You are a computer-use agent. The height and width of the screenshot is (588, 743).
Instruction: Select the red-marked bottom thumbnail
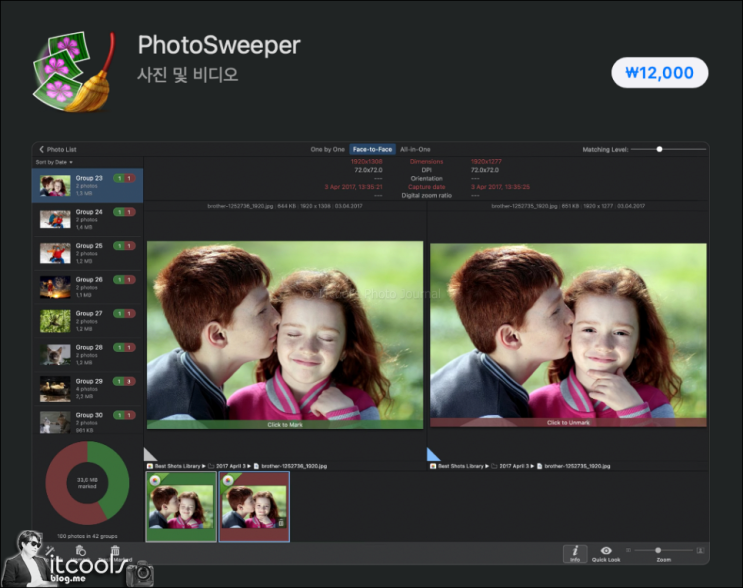(254, 507)
